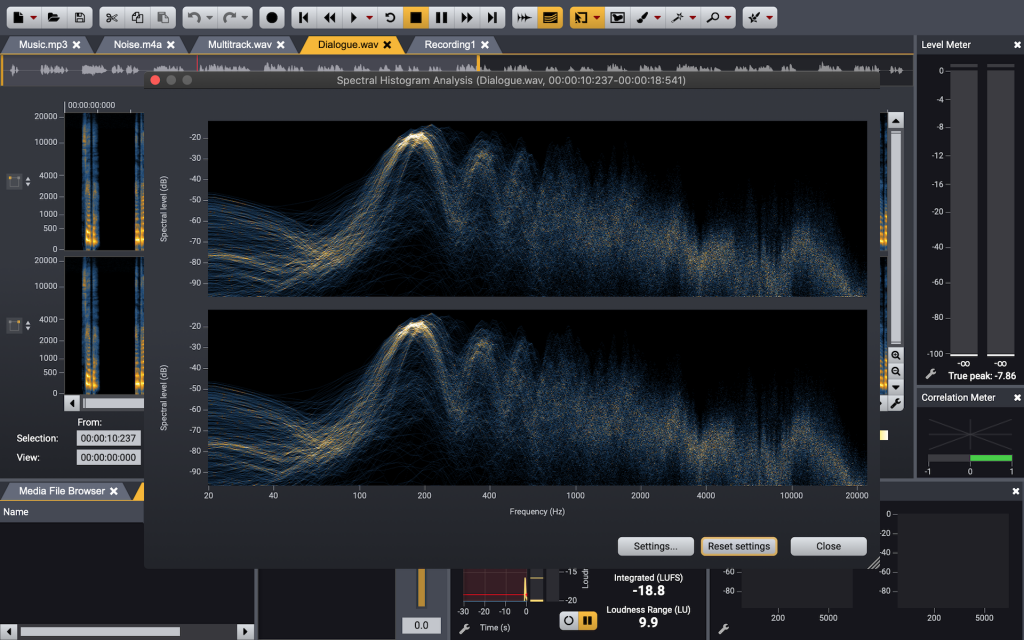Expand the Undo history dropdown arrow
The image size is (1024, 640).
tap(207, 18)
